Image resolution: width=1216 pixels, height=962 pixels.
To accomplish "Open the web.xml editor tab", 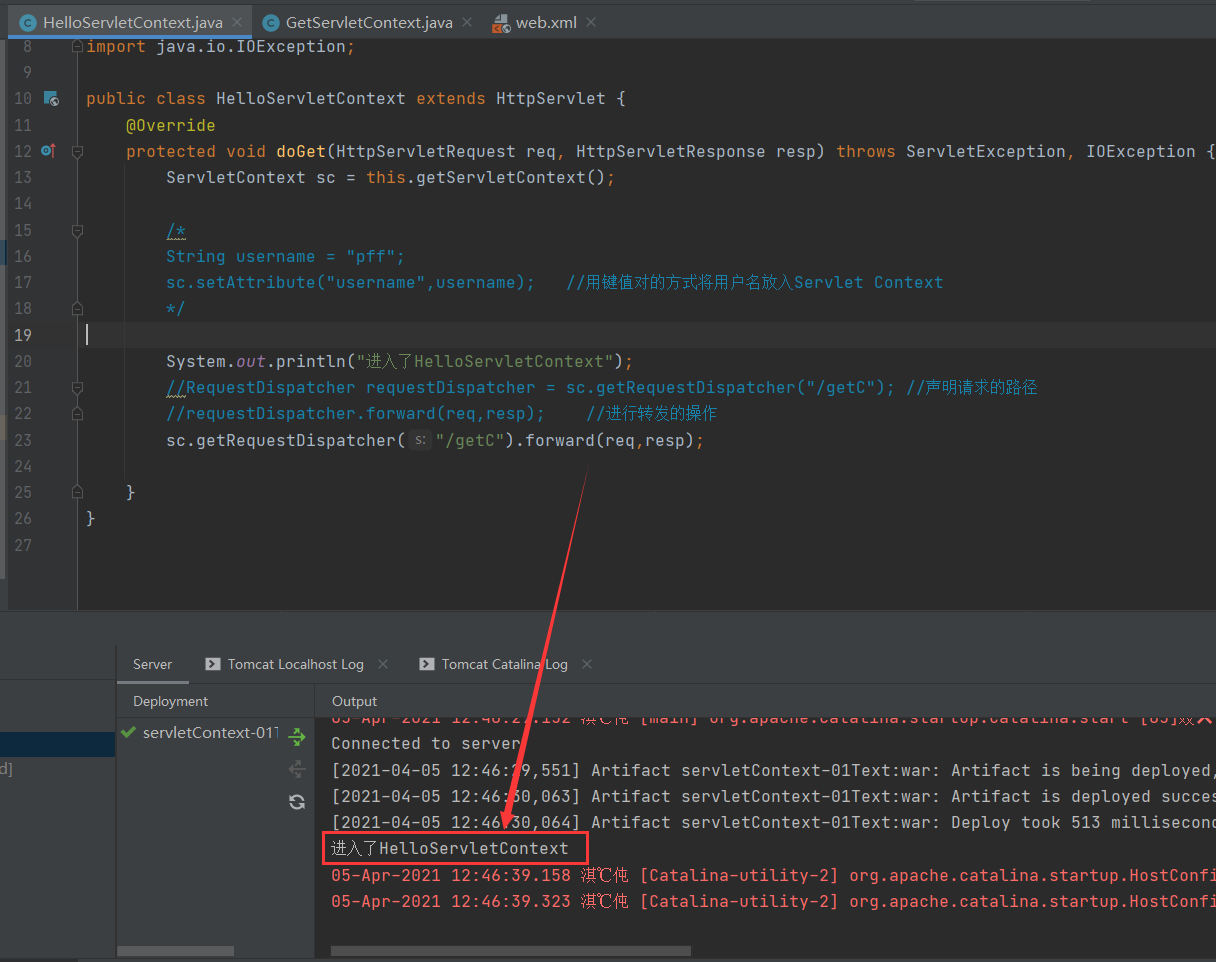I will 545,22.
